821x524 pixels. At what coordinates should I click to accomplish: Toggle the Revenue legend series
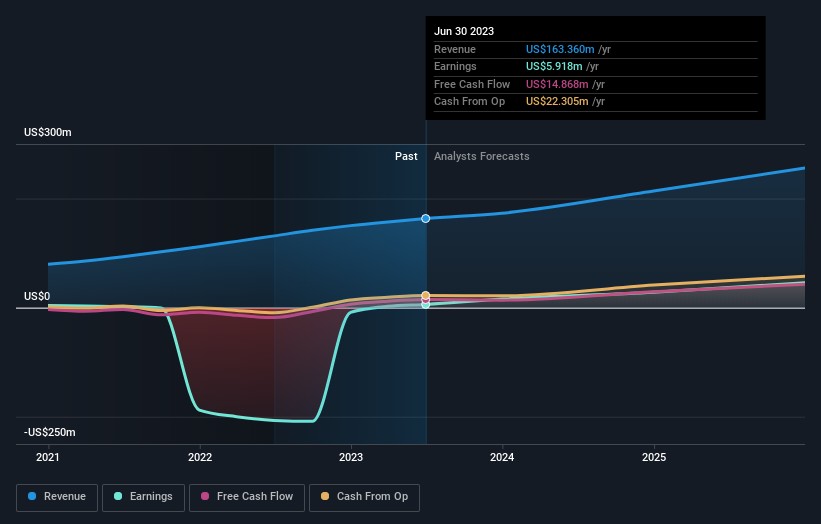57,497
